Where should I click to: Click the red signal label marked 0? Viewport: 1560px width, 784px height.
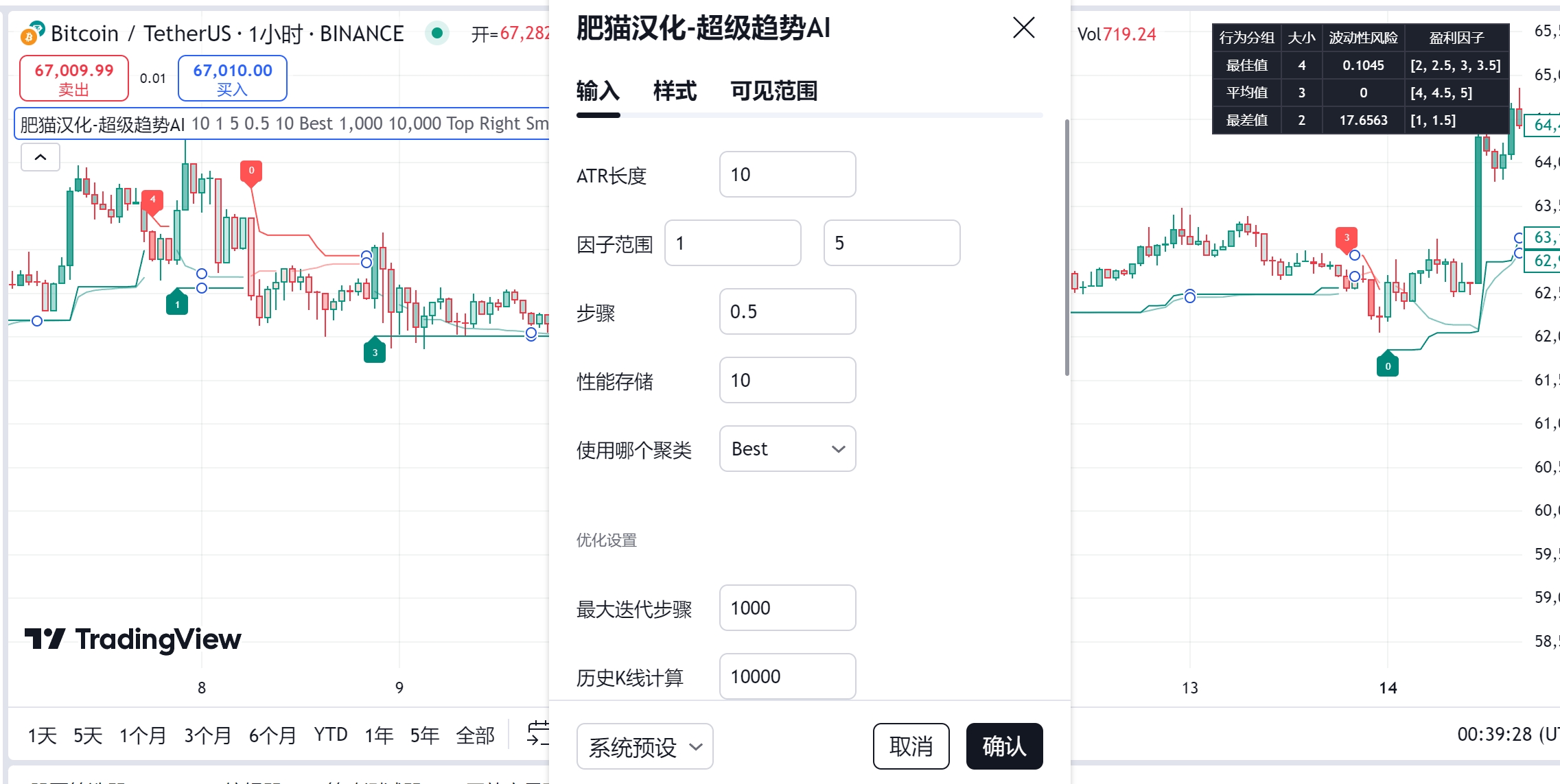point(251,171)
